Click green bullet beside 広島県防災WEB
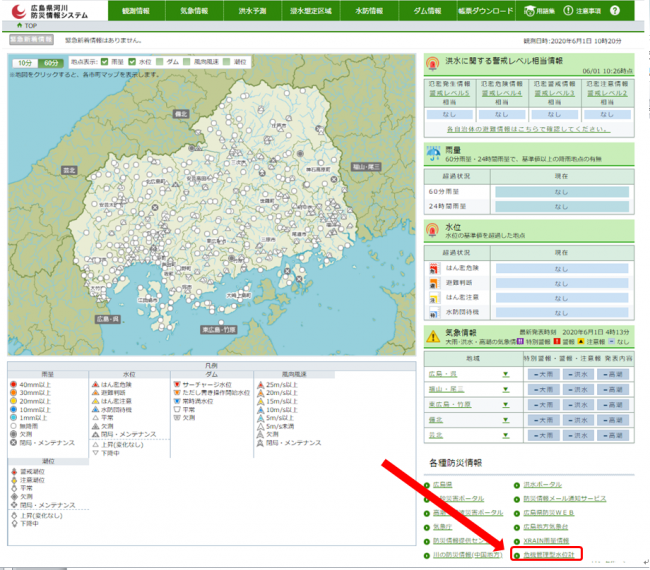The image size is (650, 570). 517,513
